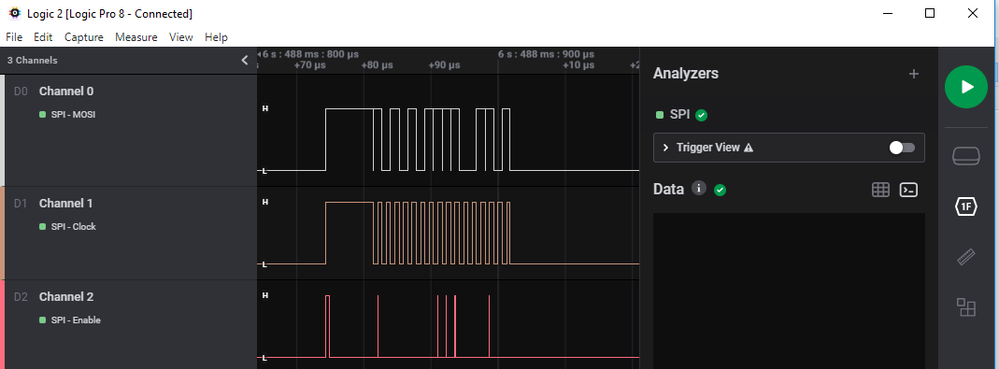
Task: Click the white Channel 0 color bar
Action: click(x=3, y=131)
